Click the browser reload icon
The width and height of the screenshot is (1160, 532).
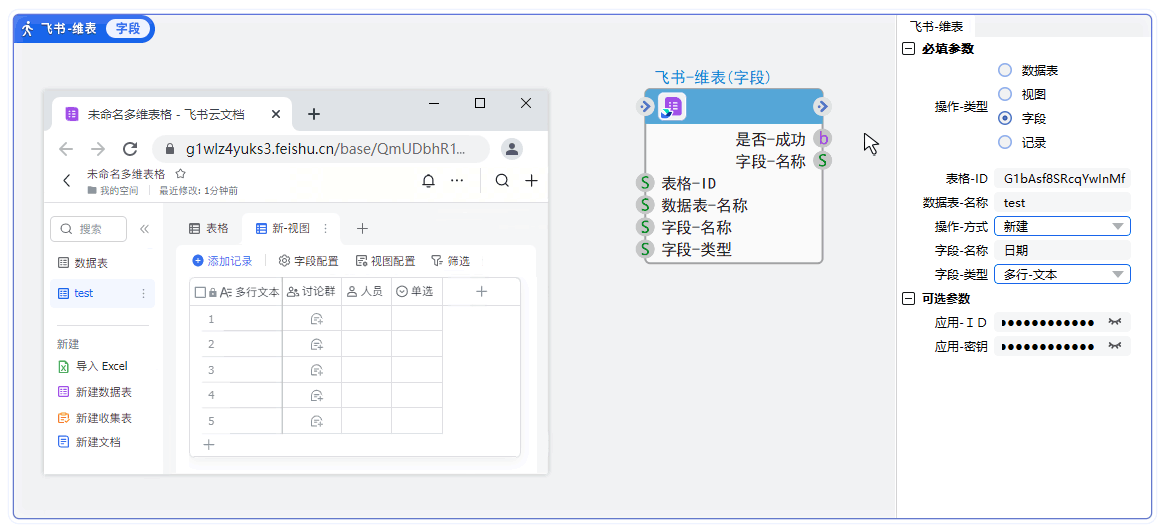(130, 149)
